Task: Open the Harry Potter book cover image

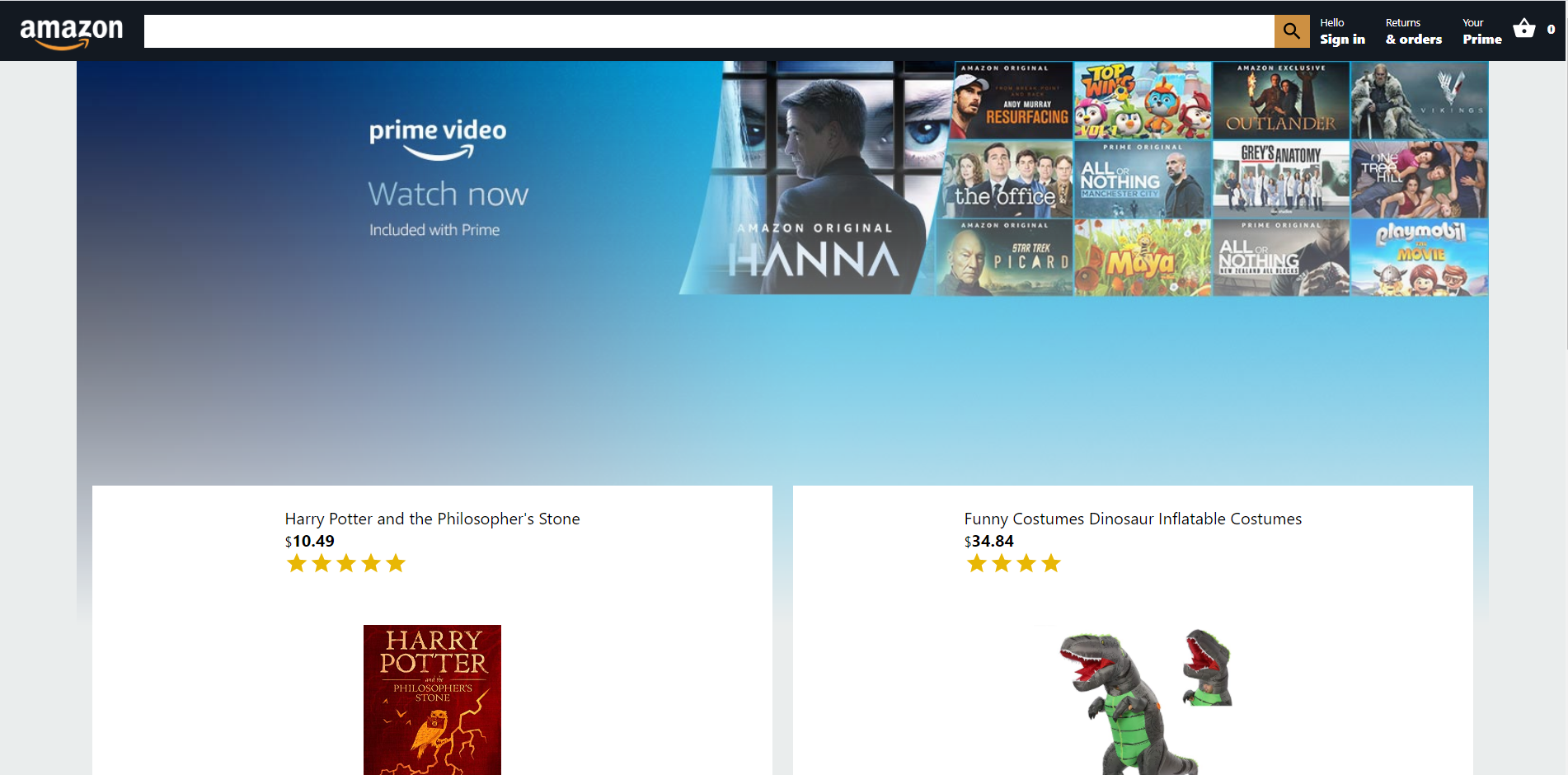Action: pos(432,699)
